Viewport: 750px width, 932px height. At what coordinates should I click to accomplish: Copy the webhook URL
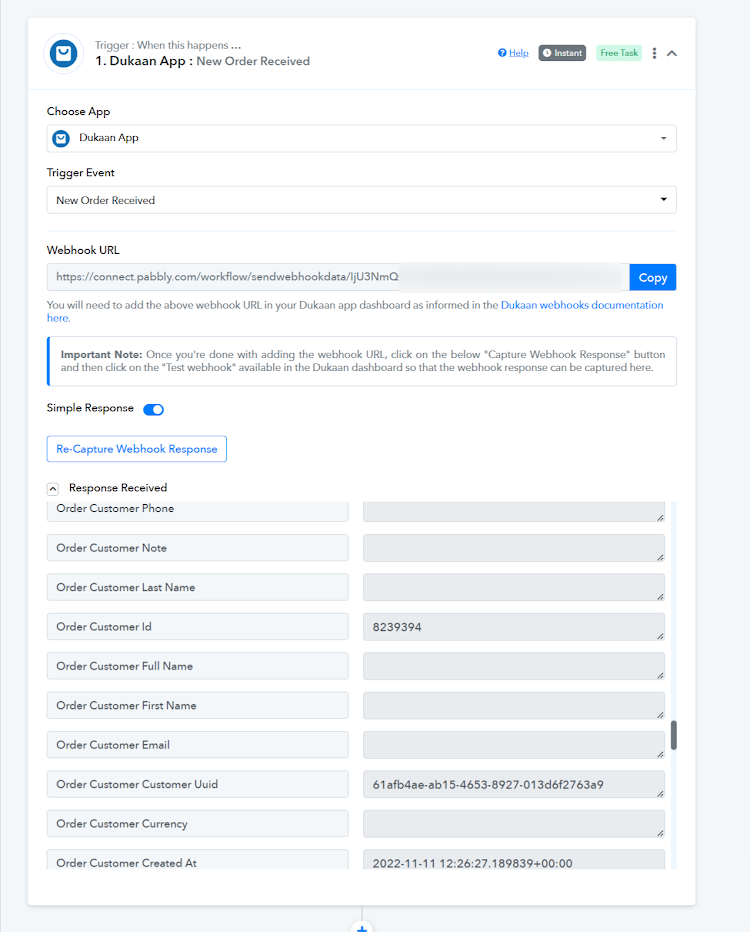pos(653,278)
